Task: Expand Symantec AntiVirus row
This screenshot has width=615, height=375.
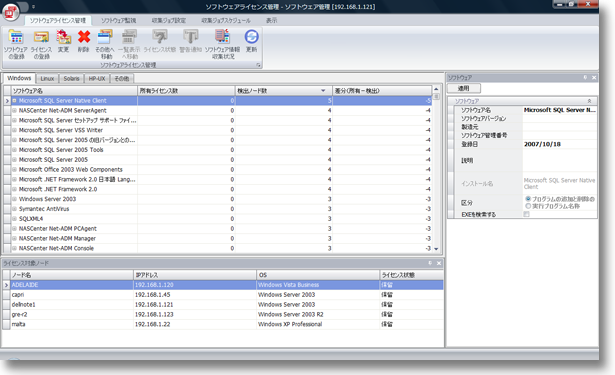Action: (15, 209)
